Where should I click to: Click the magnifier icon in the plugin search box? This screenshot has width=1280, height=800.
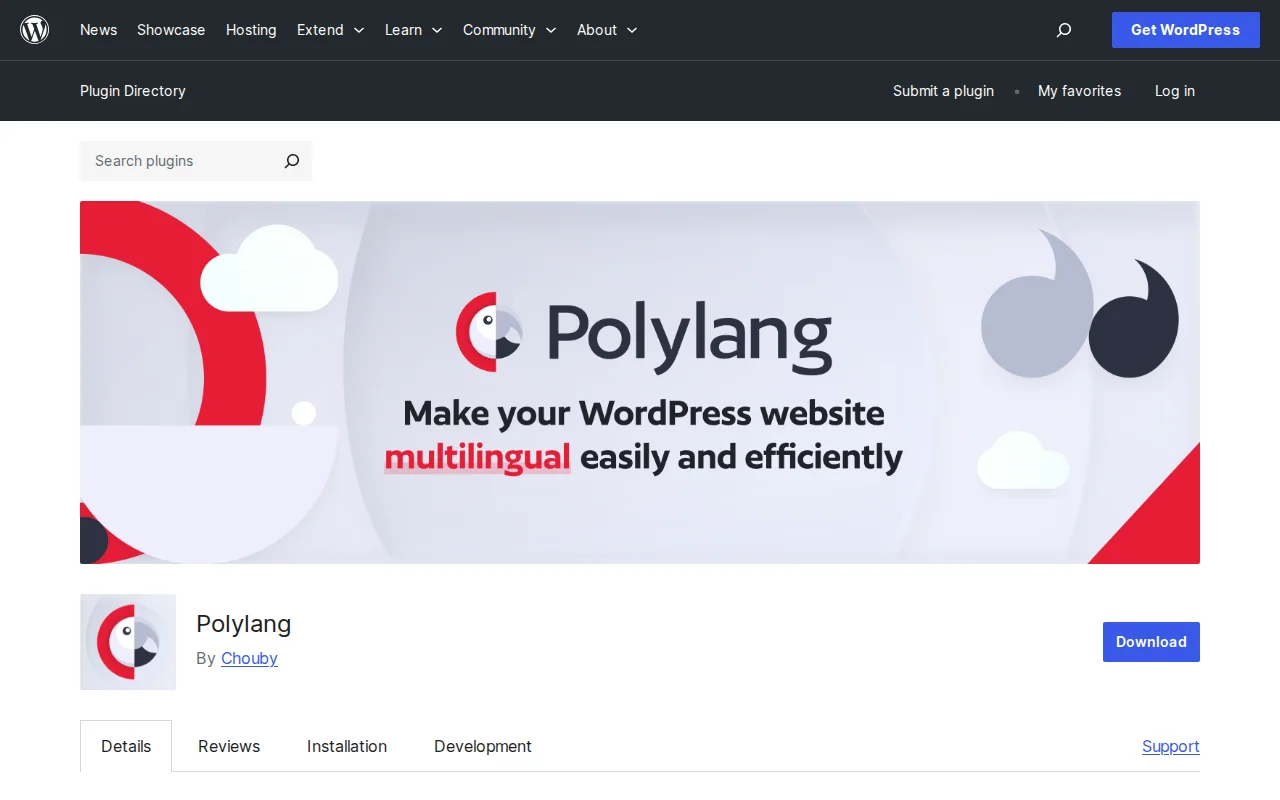291,161
